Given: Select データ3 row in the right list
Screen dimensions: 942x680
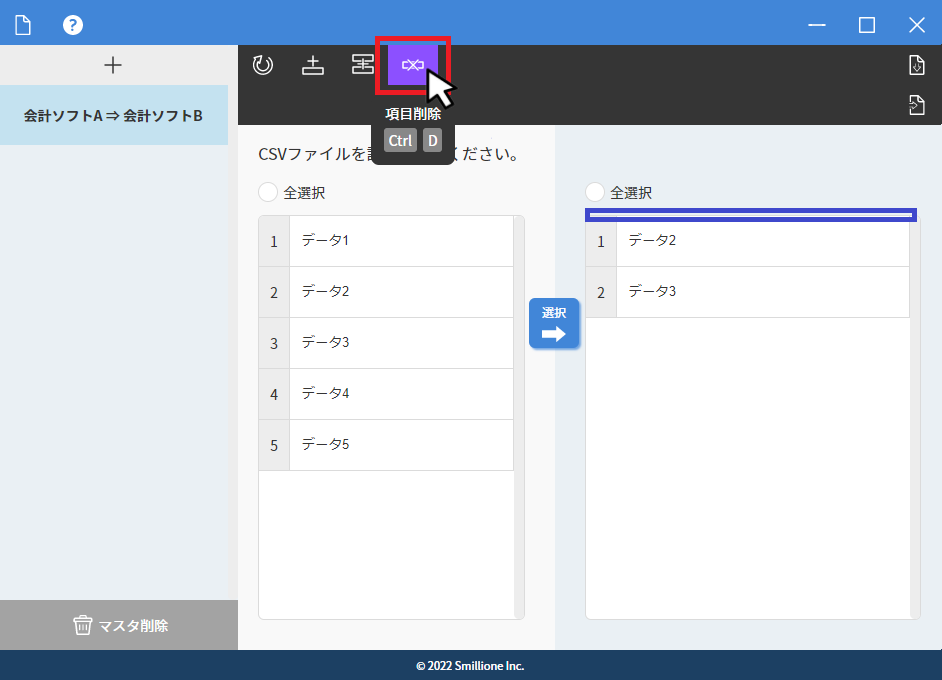Looking at the screenshot, I should click(760, 292).
